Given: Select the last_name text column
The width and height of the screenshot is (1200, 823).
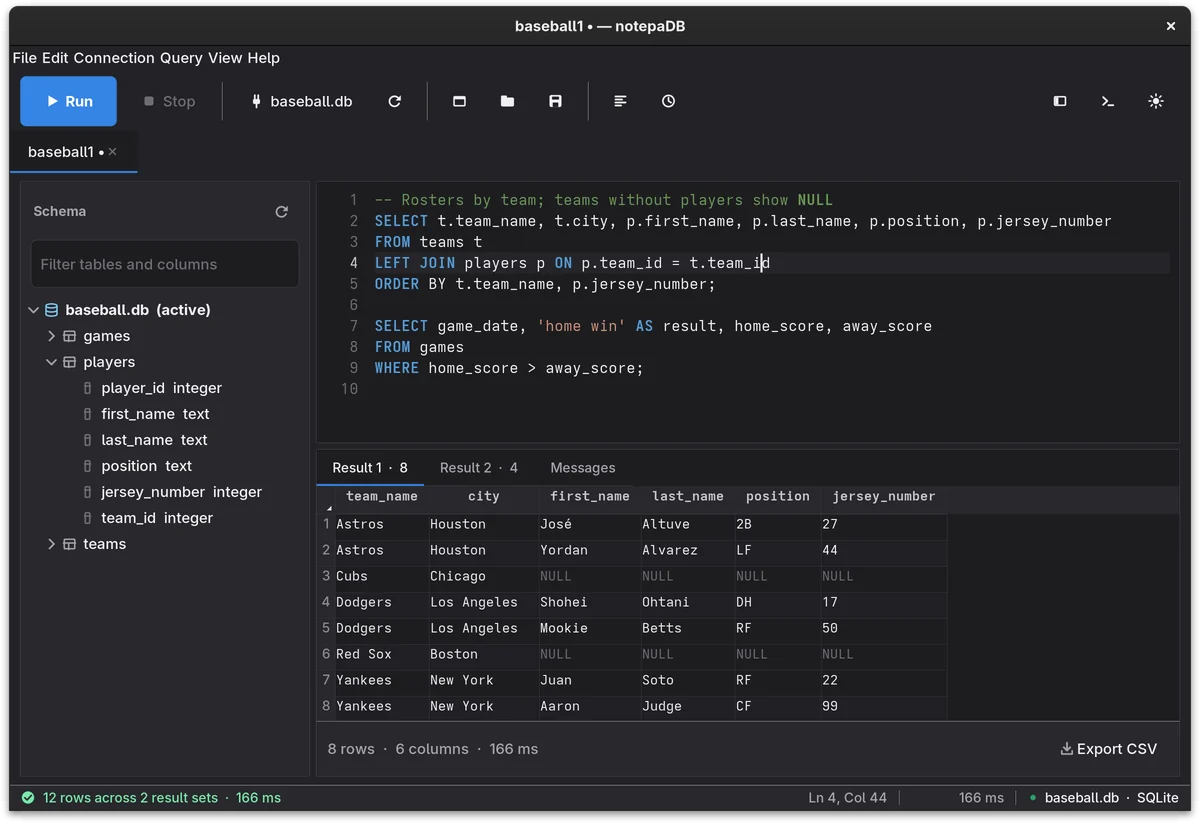Looking at the screenshot, I should pyautogui.click(x=154, y=440).
